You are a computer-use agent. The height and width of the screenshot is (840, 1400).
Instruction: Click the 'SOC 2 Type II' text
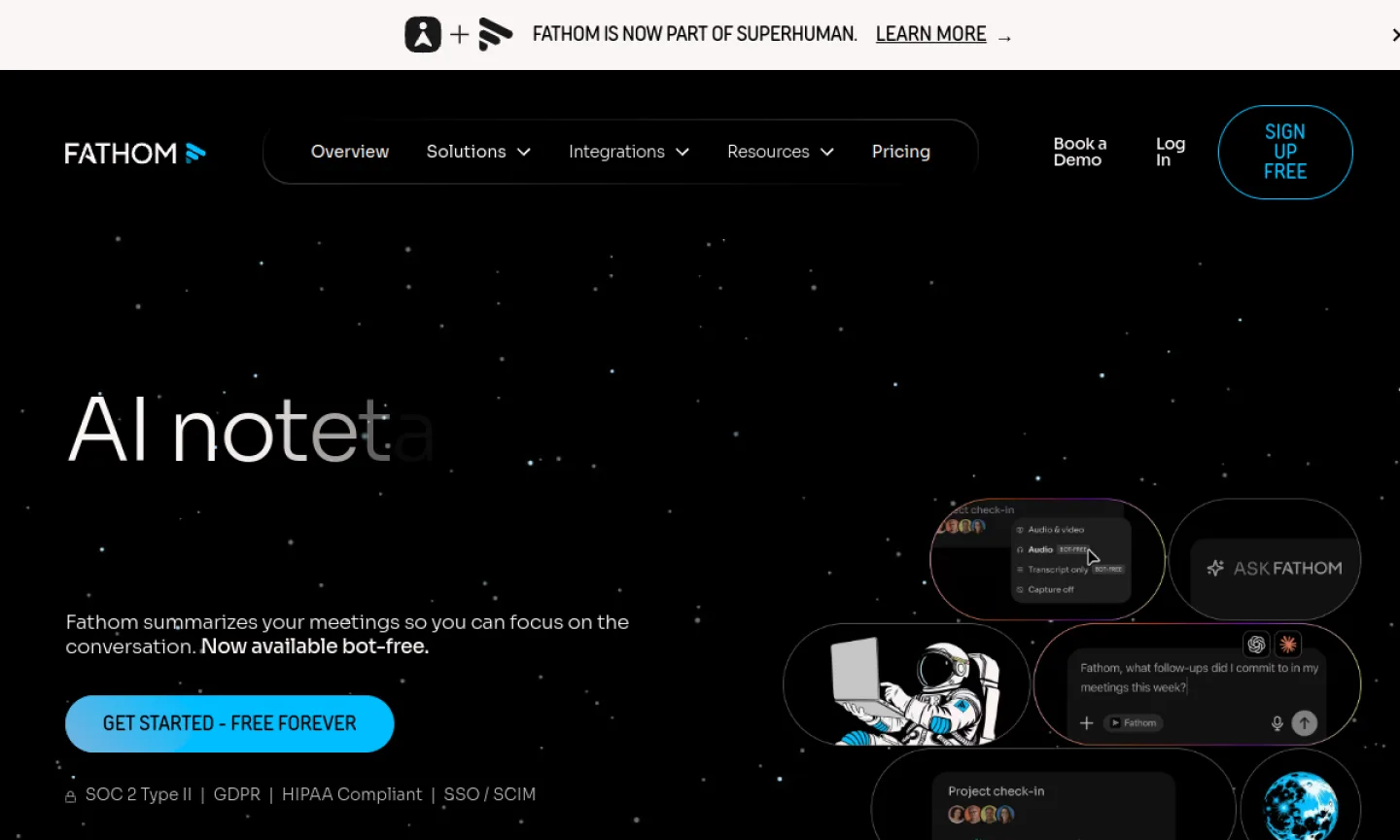[139, 794]
